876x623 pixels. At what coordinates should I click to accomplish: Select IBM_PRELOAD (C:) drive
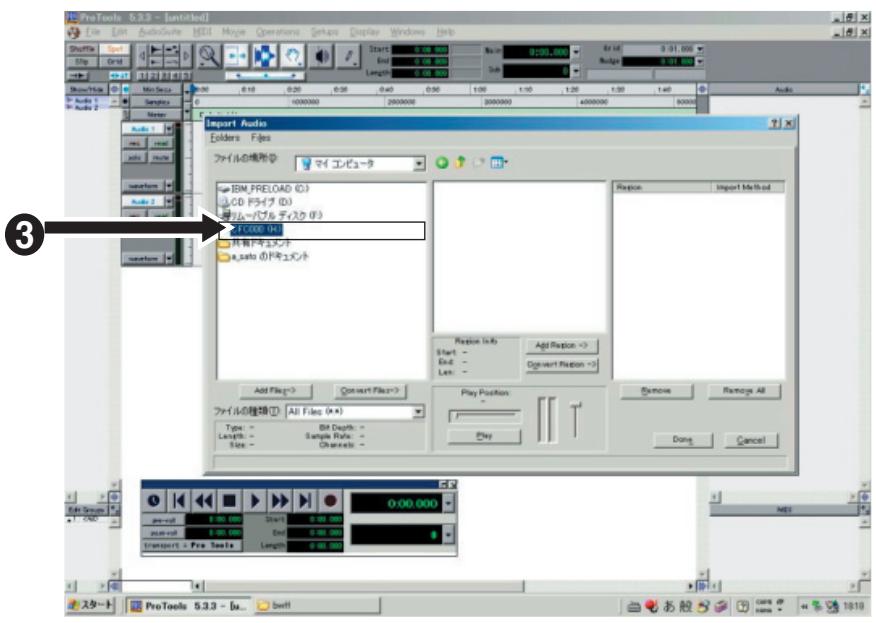point(264,189)
